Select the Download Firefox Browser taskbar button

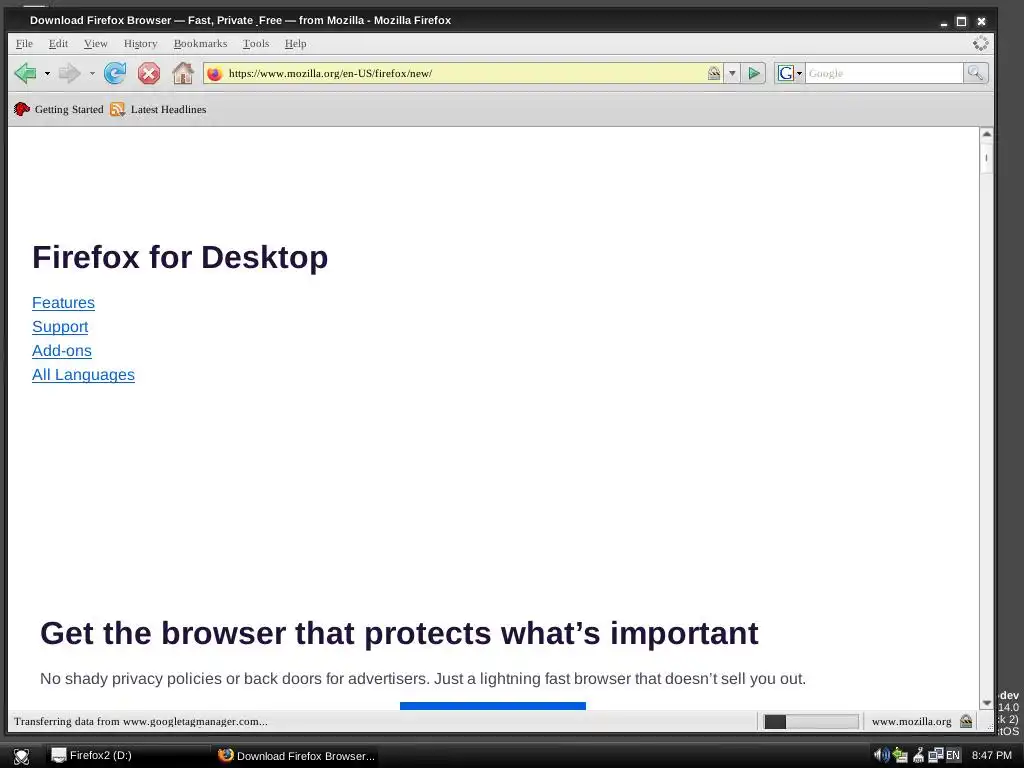click(296, 756)
